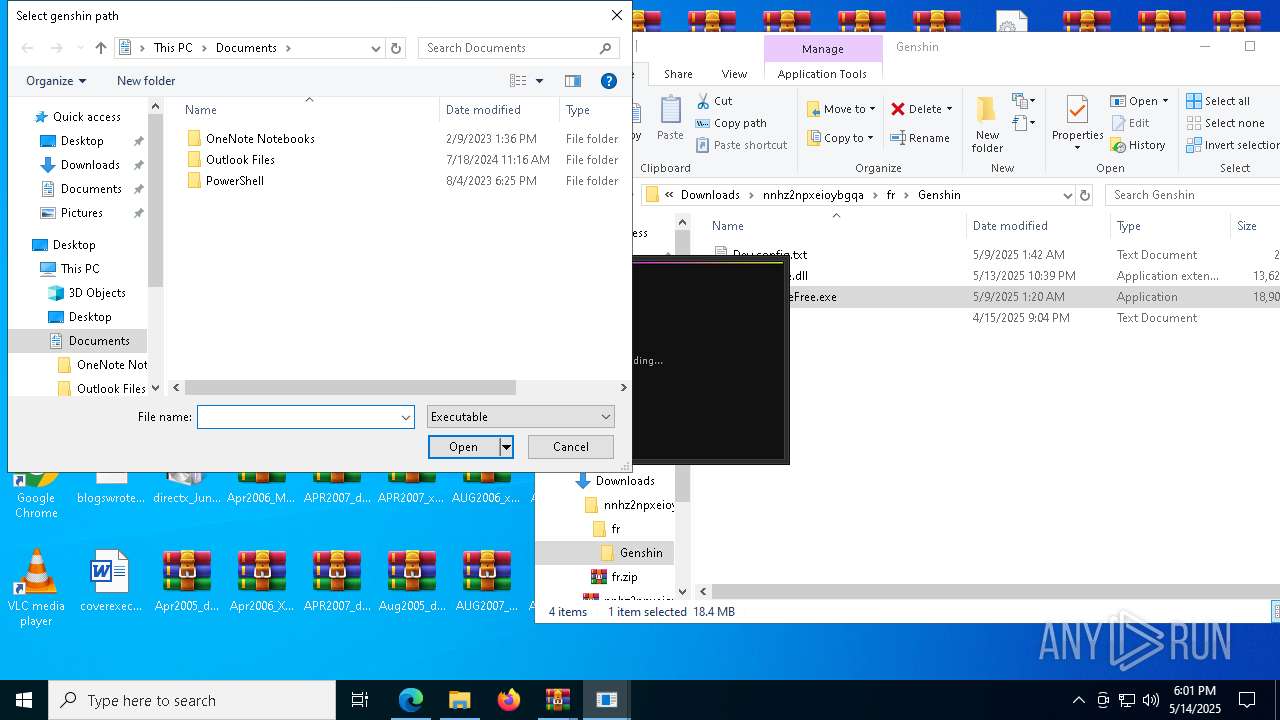
Task: Go up one folder level in dialog
Action: (x=100, y=48)
